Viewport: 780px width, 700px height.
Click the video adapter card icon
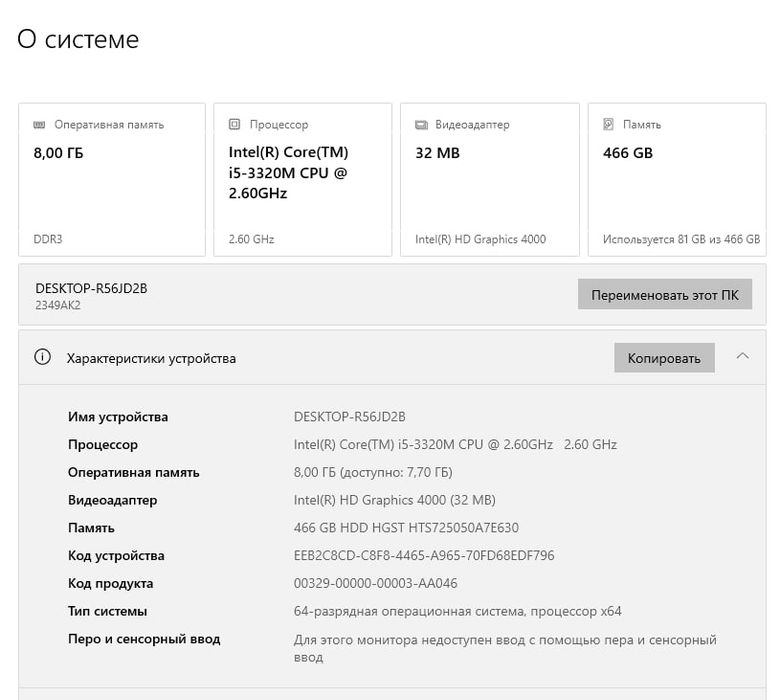(421, 124)
